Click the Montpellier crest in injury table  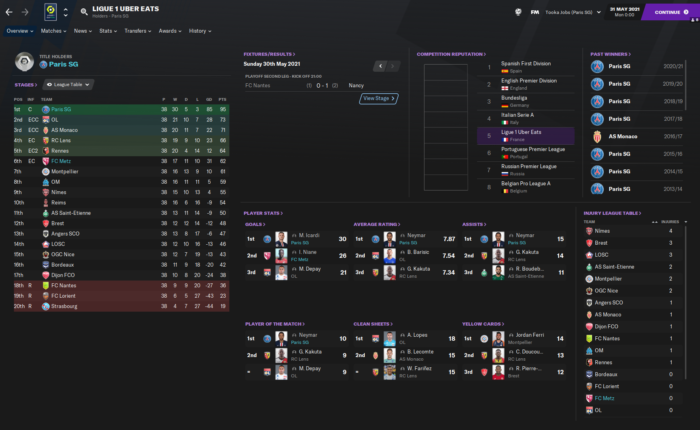click(x=589, y=279)
